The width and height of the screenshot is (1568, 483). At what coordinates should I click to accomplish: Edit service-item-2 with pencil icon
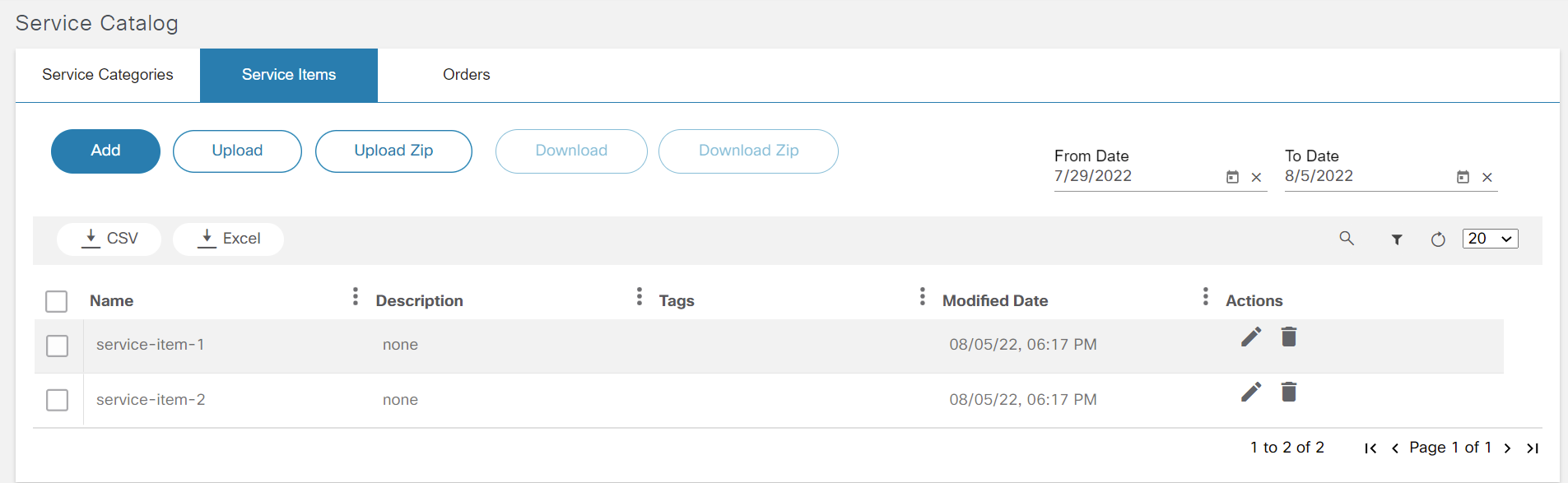coord(1251,392)
